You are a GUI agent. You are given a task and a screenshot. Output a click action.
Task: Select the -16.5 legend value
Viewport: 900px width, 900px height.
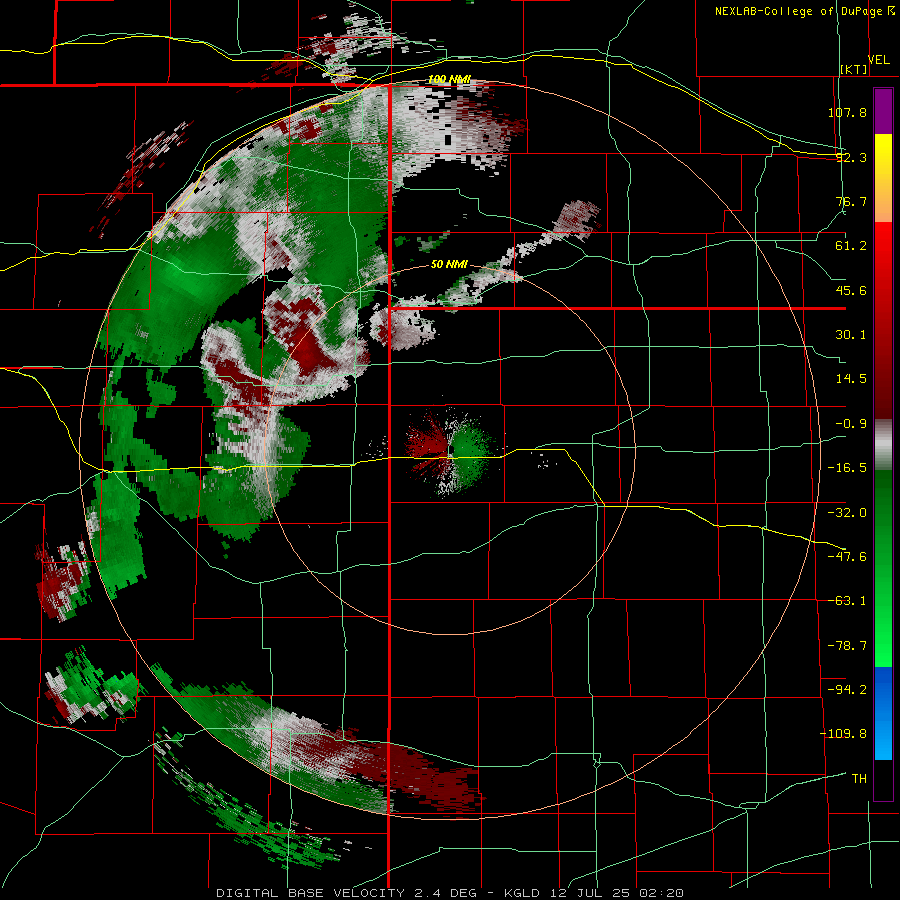[x=847, y=468]
